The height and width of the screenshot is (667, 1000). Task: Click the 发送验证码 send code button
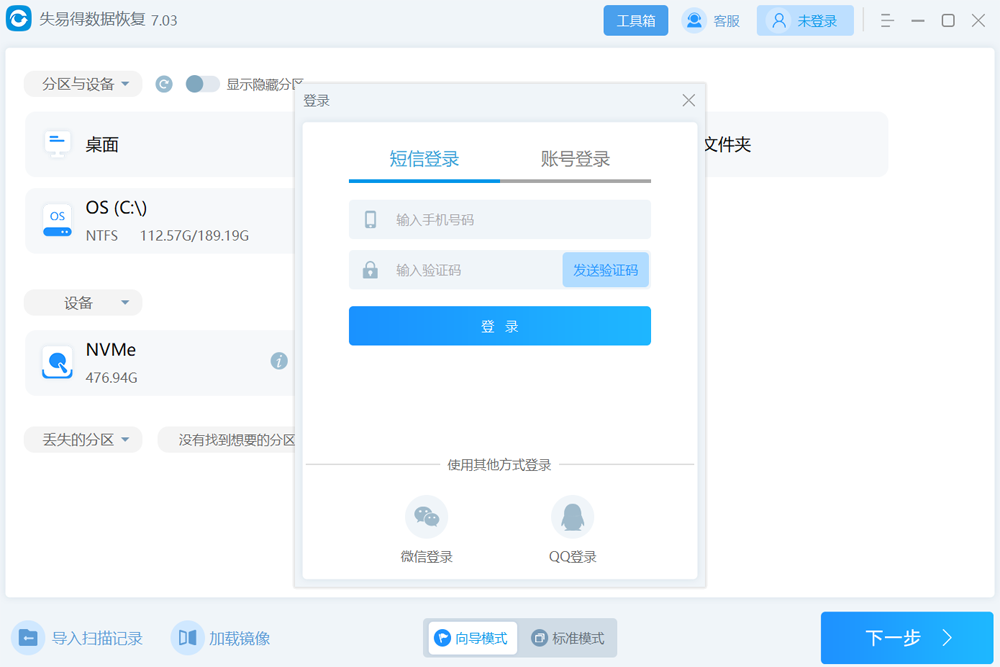click(x=606, y=269)
